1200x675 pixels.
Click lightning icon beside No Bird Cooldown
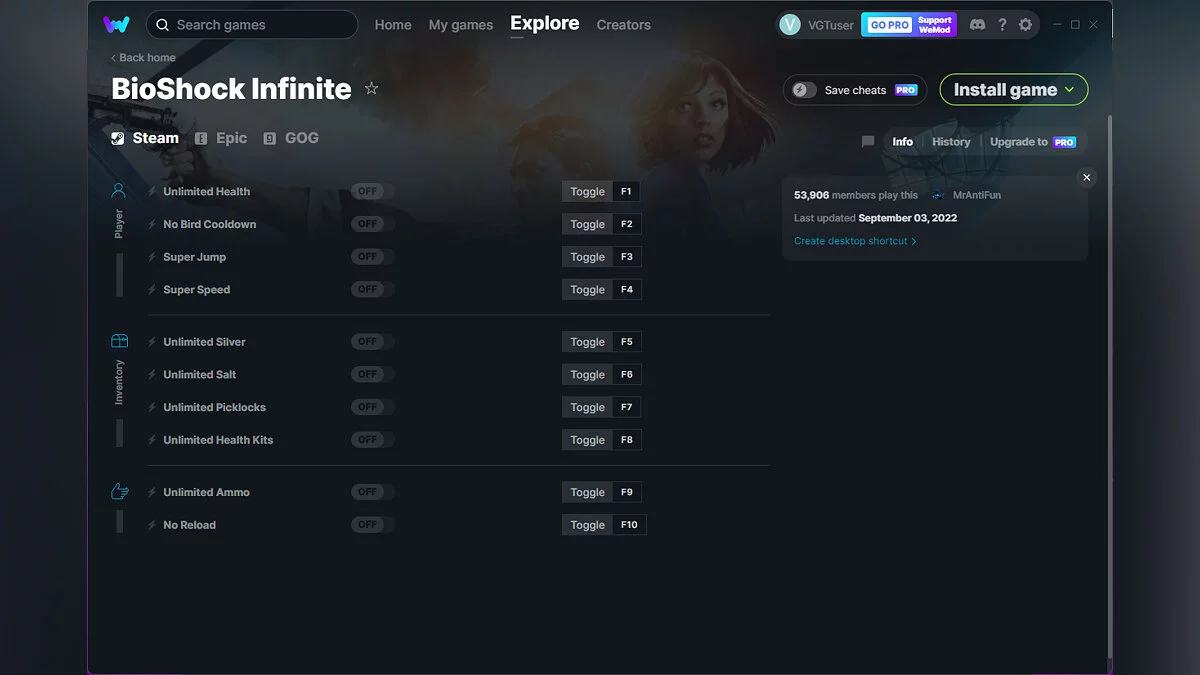(x=152, y=224)
